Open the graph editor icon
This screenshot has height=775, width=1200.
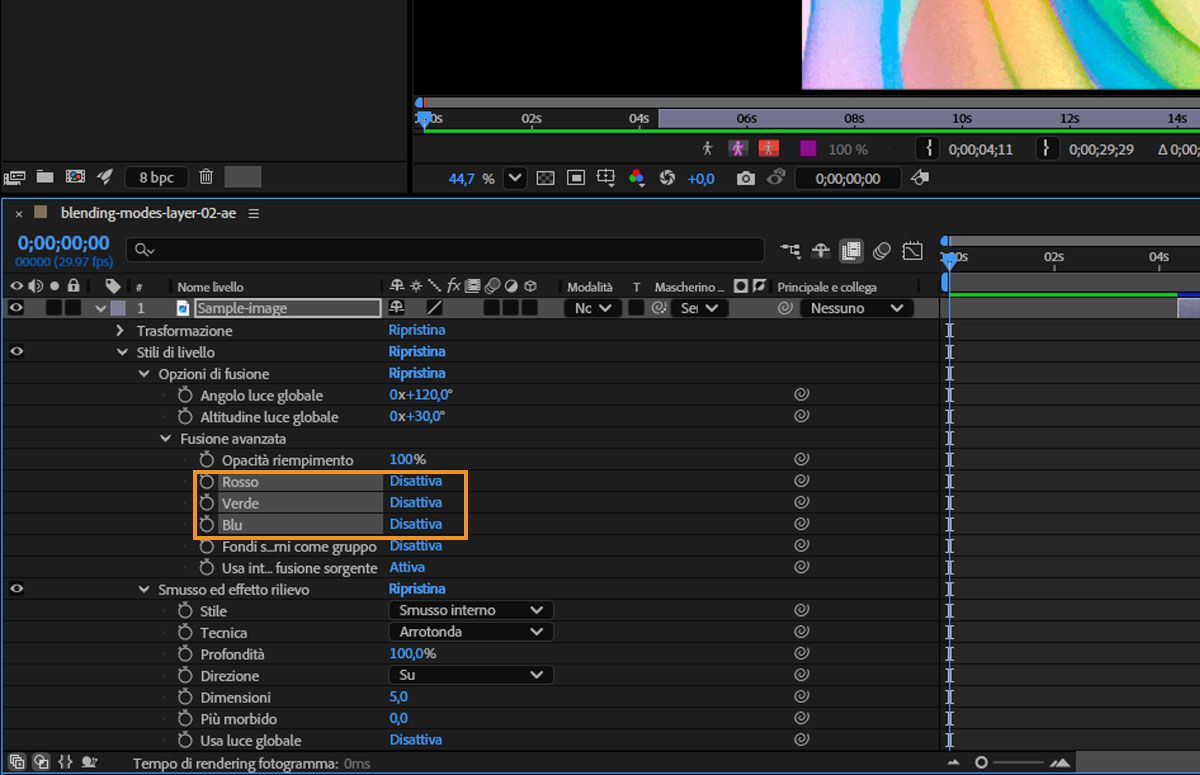(x=912, y=250)
